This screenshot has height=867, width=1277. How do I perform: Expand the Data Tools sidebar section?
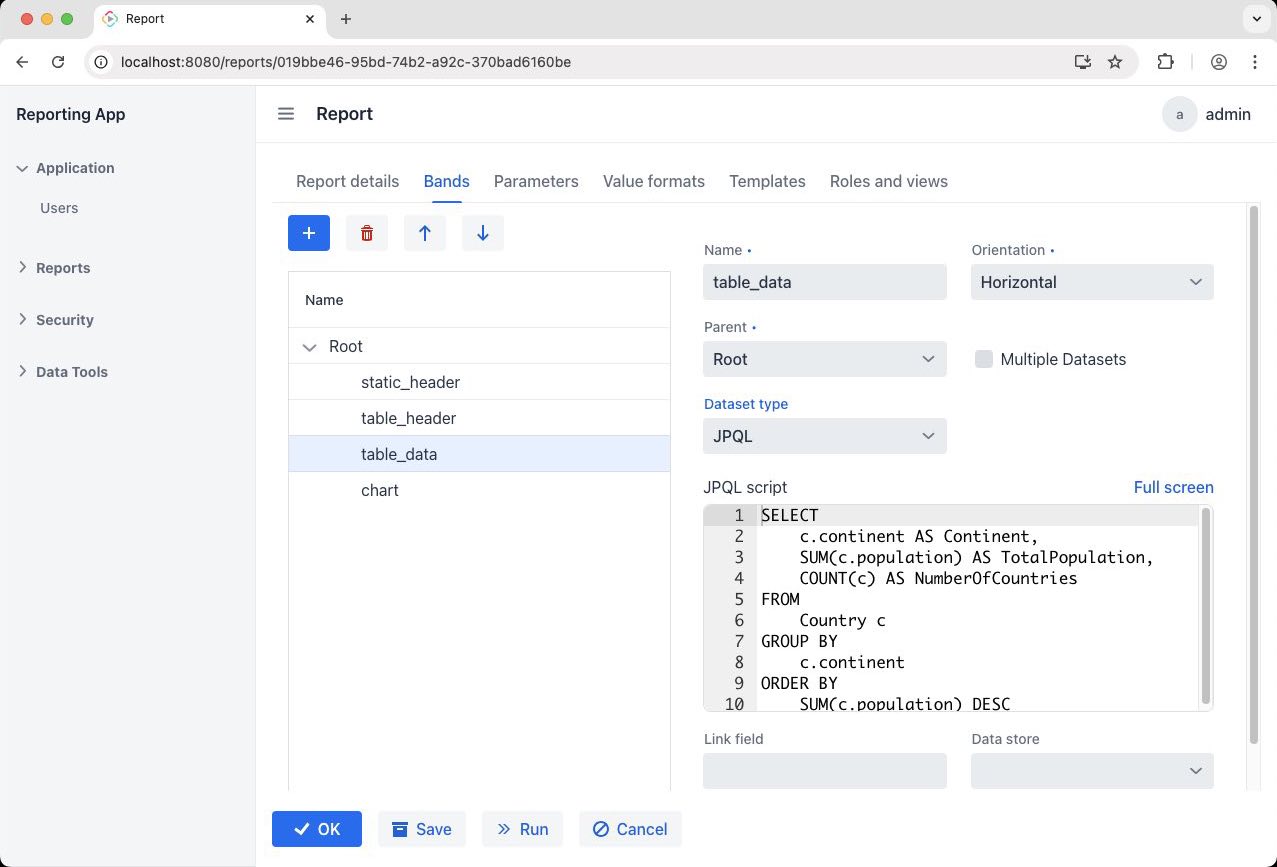[62, 372]
